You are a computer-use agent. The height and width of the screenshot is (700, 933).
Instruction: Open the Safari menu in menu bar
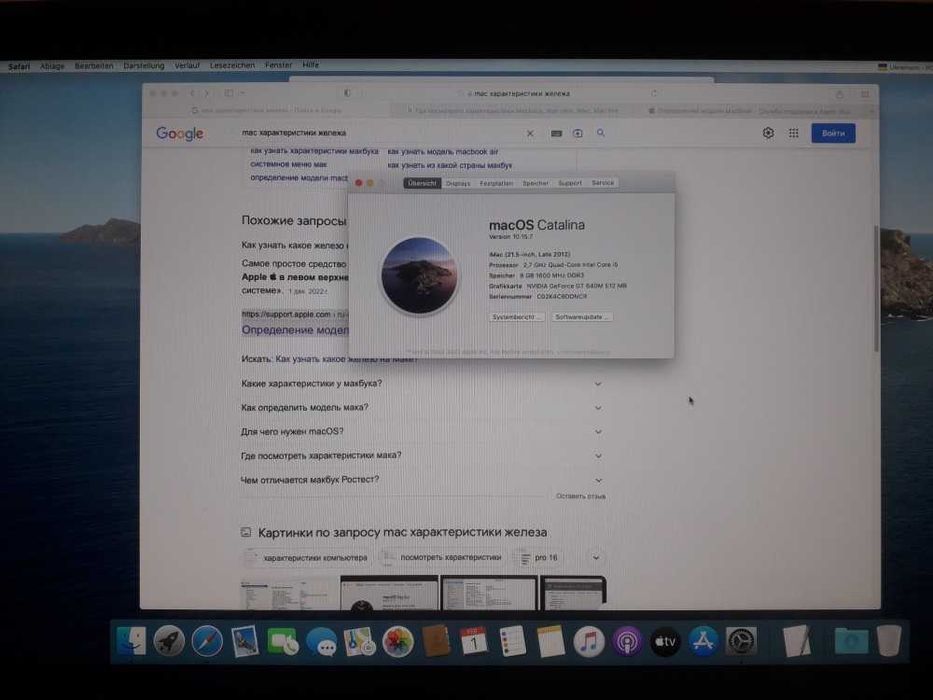point(19,67)
